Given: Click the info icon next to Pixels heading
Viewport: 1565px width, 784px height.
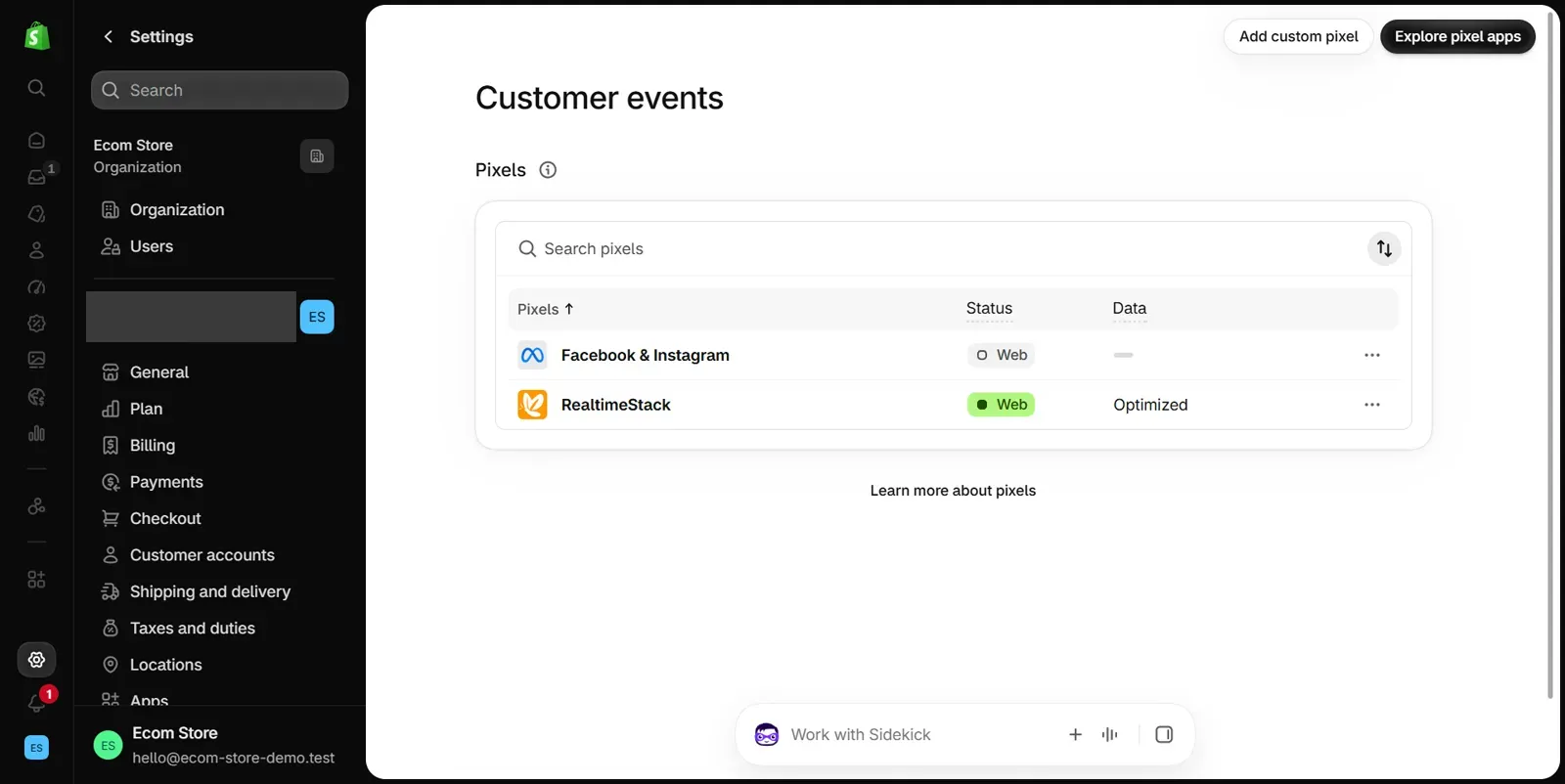Looking at the screenshot, I should click(548, 170).
